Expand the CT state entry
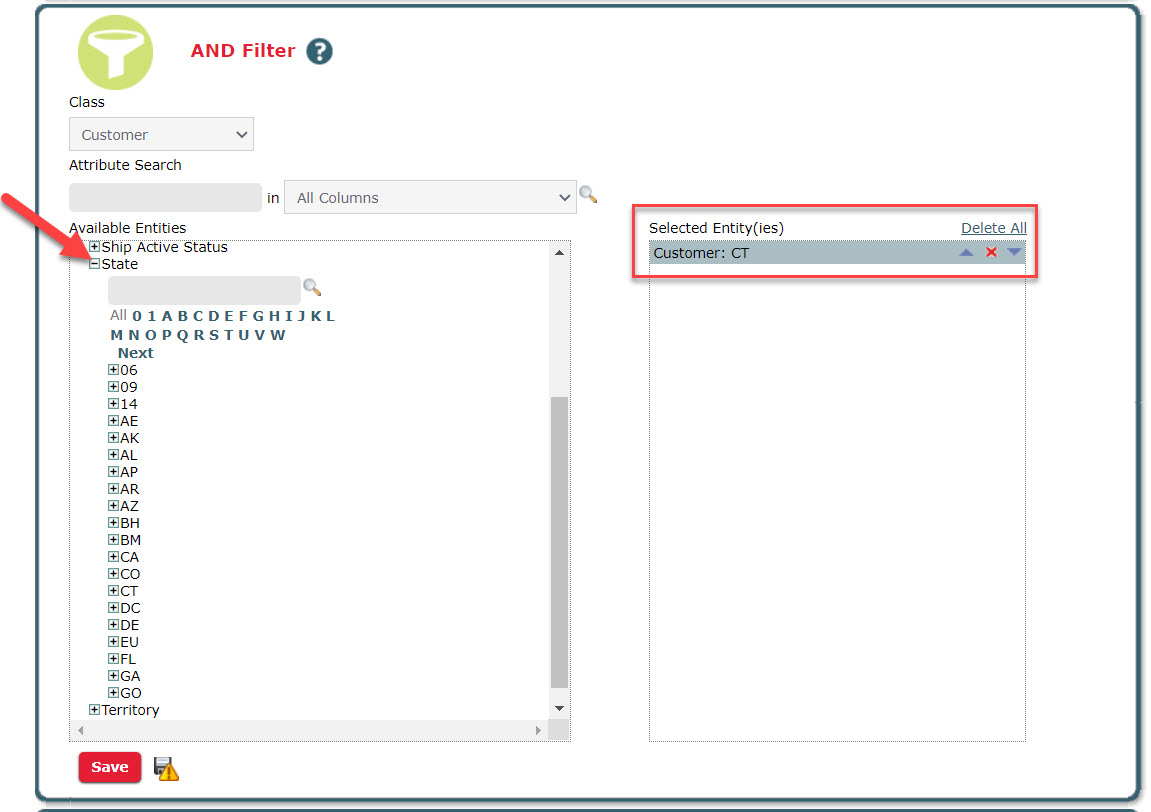Screen dimensions: 1151x812 113,591
